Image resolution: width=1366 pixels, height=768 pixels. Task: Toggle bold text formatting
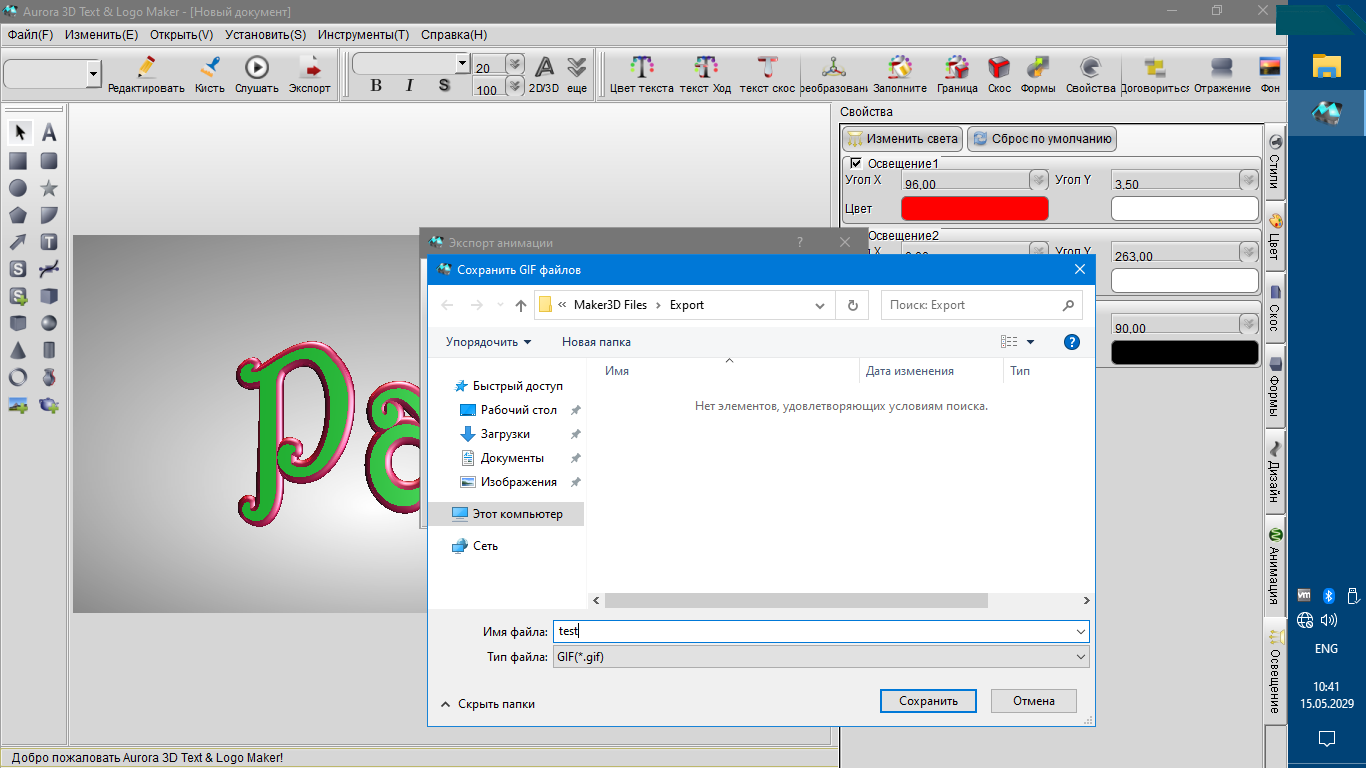376,86
